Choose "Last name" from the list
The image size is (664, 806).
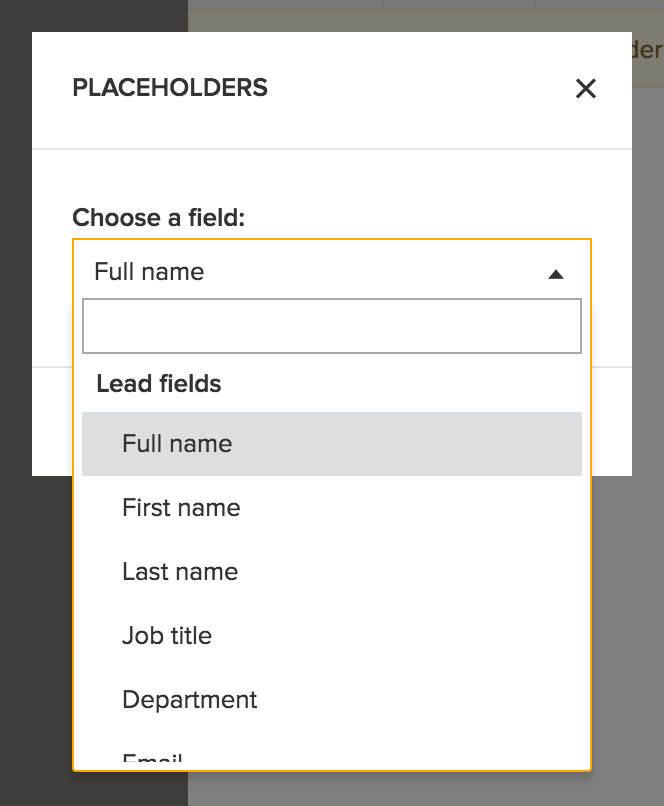(180, 571)
